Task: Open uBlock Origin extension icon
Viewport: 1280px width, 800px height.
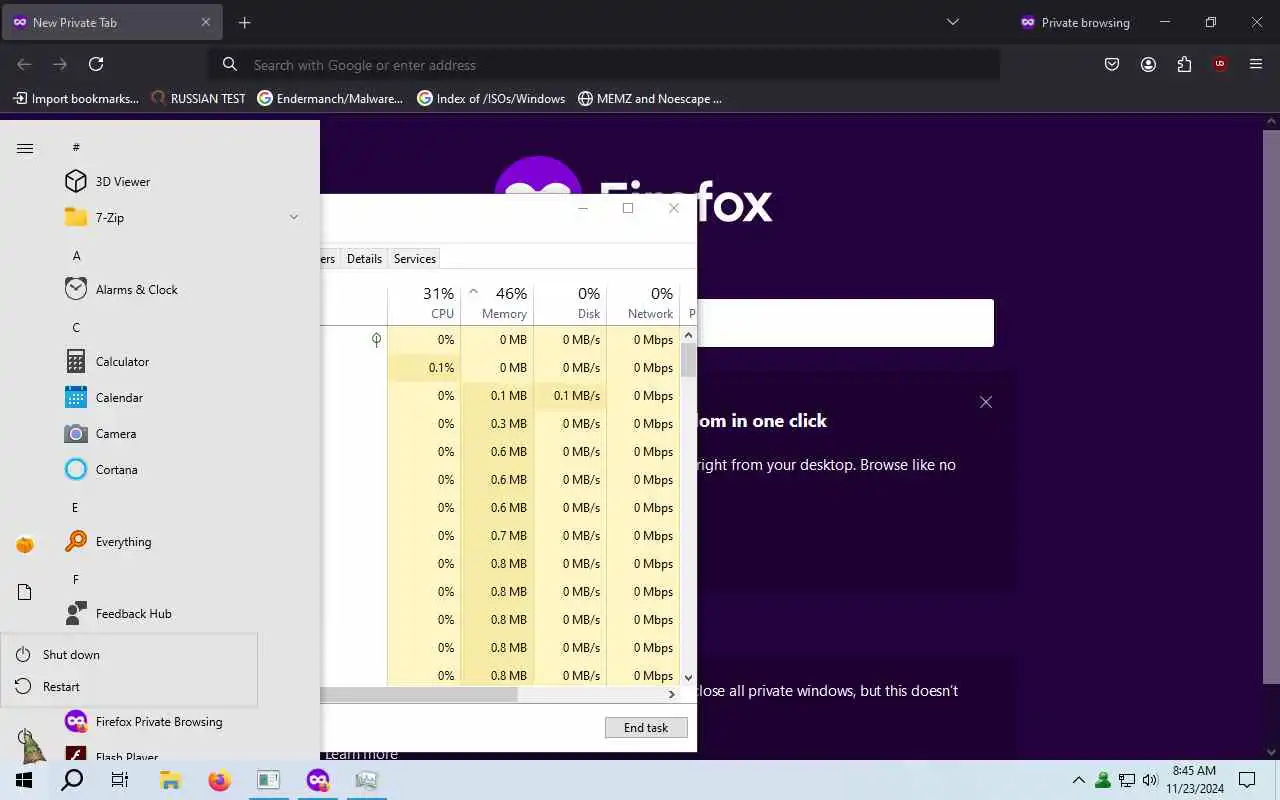Action: click(x=1220, y=64)
